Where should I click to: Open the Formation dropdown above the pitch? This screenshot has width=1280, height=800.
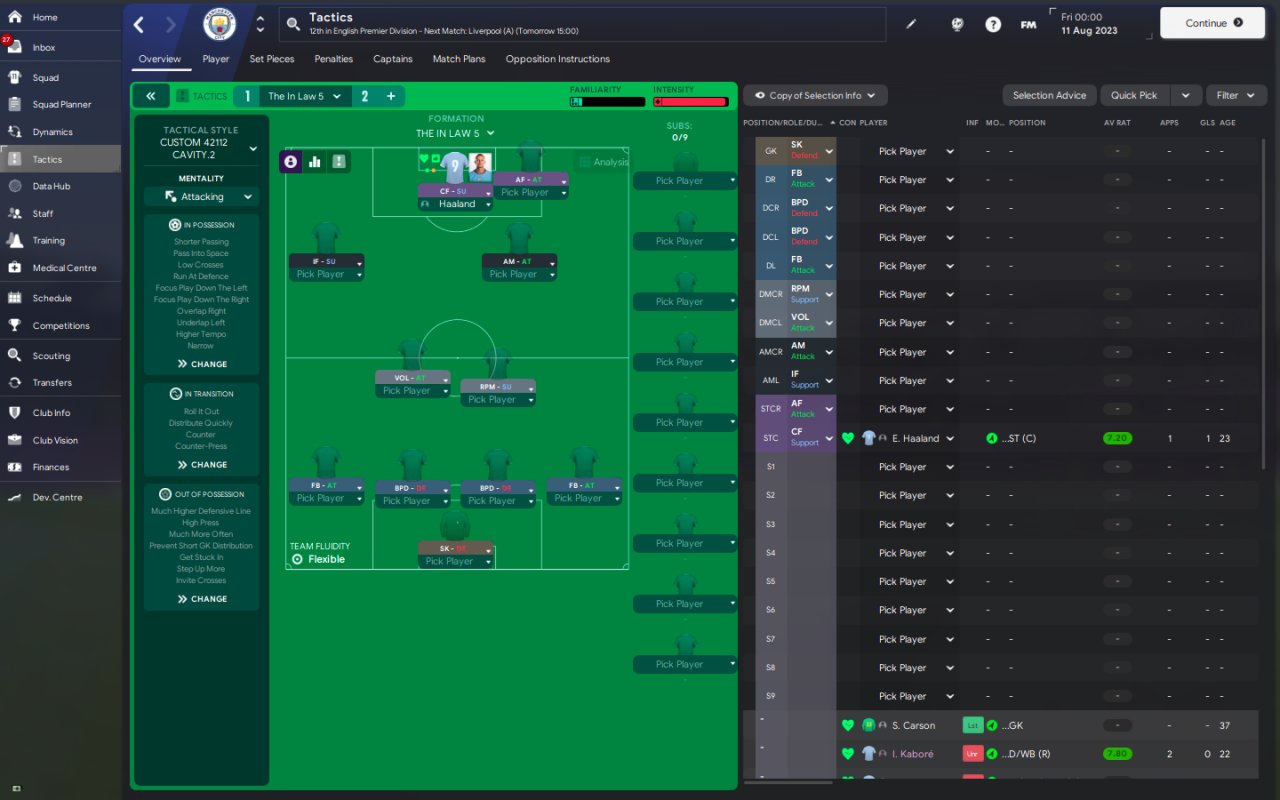click(x=456, y=133)
